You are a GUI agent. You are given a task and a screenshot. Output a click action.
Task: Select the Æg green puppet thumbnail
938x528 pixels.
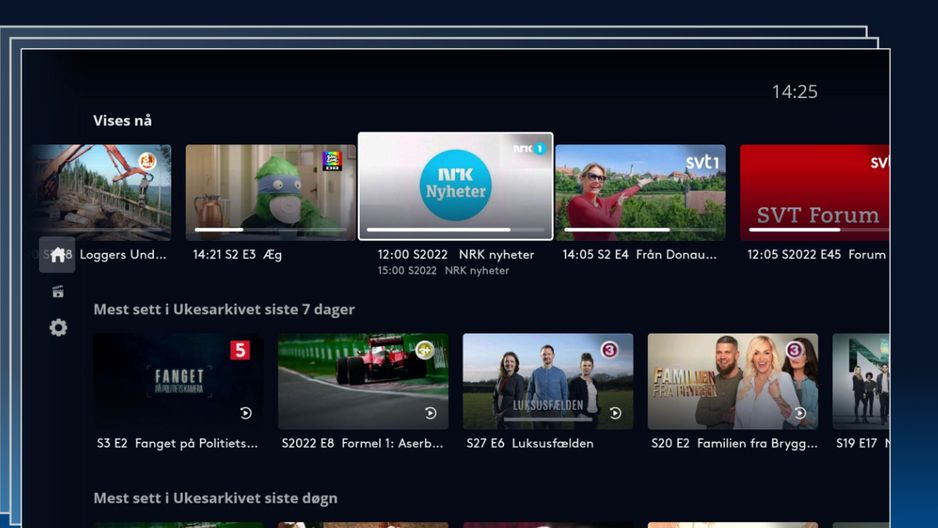coord(270,193)
